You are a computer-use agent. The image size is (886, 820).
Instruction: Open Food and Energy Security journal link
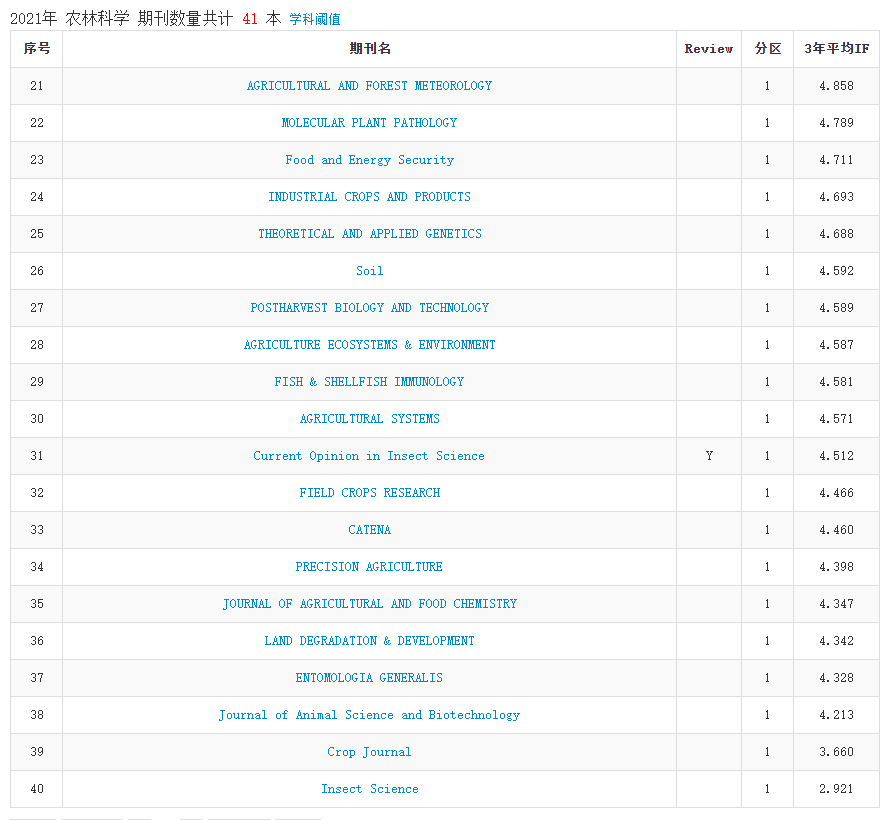pos(370,160)
